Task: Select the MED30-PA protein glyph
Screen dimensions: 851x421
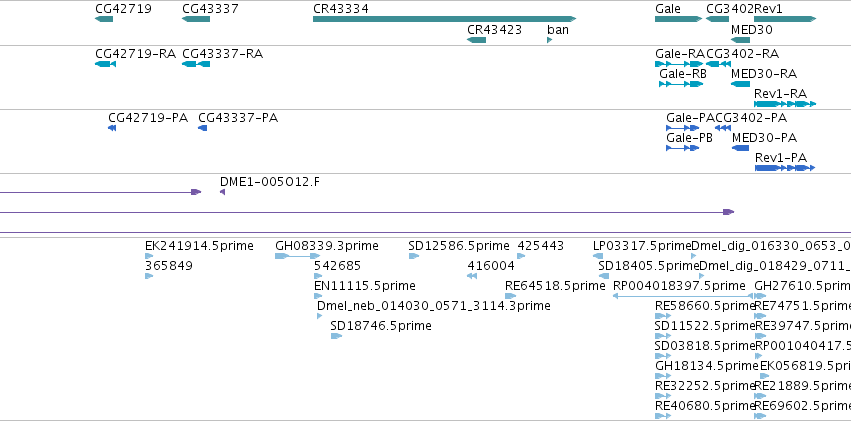Action: 740,148
